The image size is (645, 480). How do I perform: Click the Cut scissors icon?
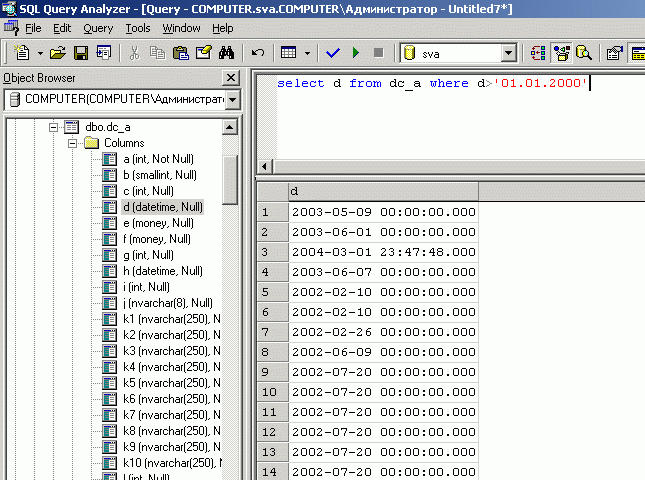click(x=135, y=53)
